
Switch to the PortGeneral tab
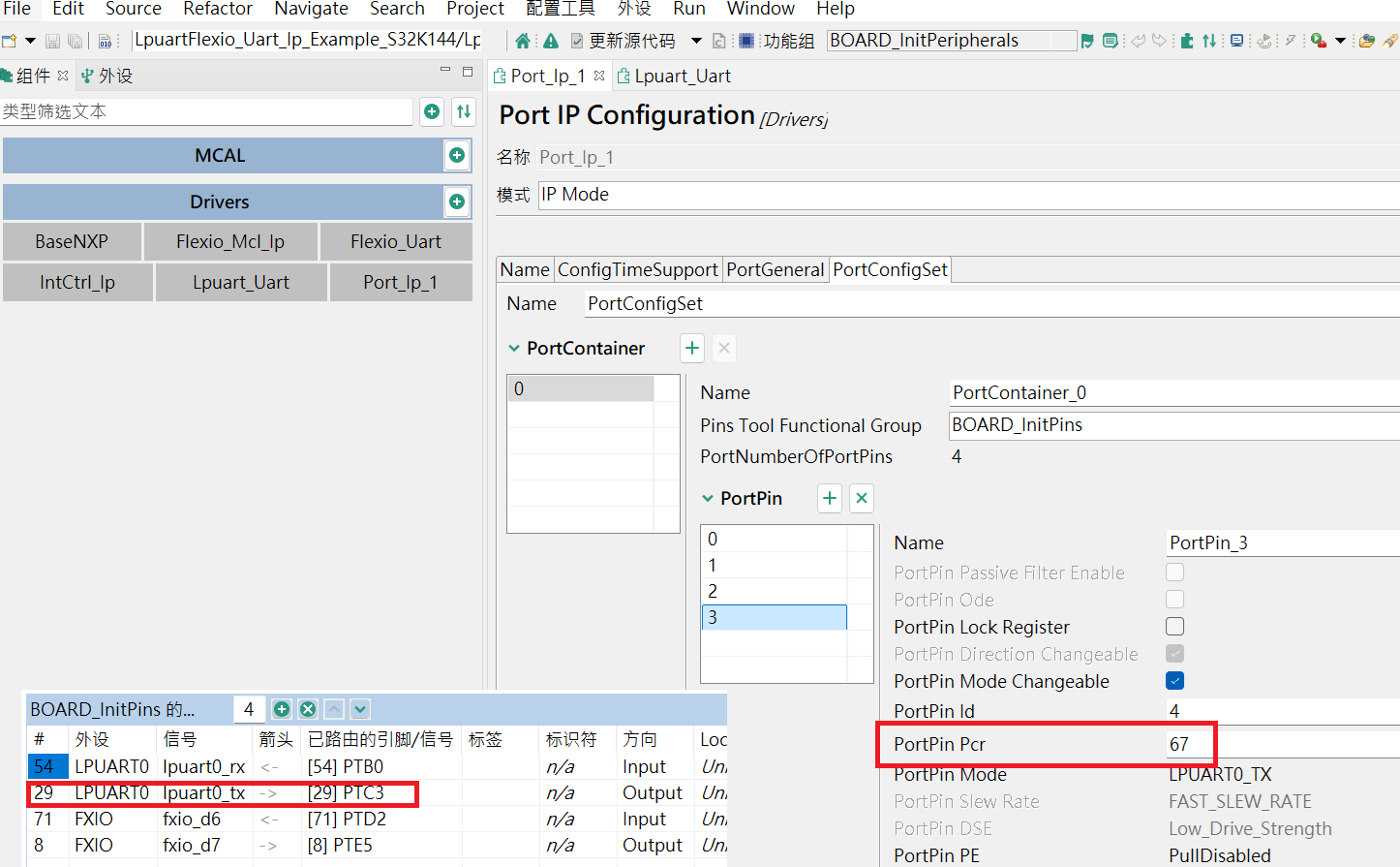tap(776, 269)
